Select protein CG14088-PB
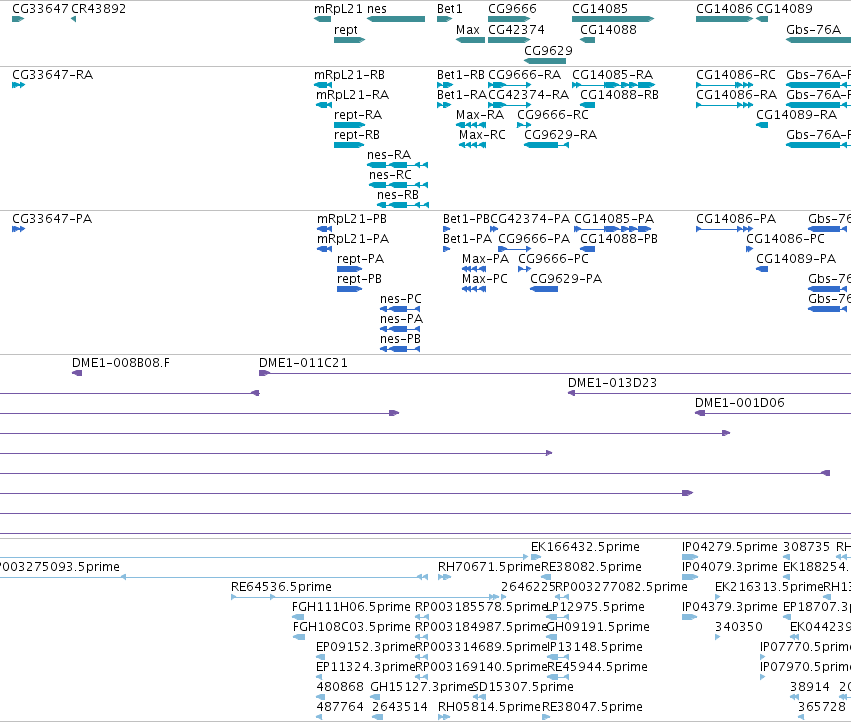 619,239
